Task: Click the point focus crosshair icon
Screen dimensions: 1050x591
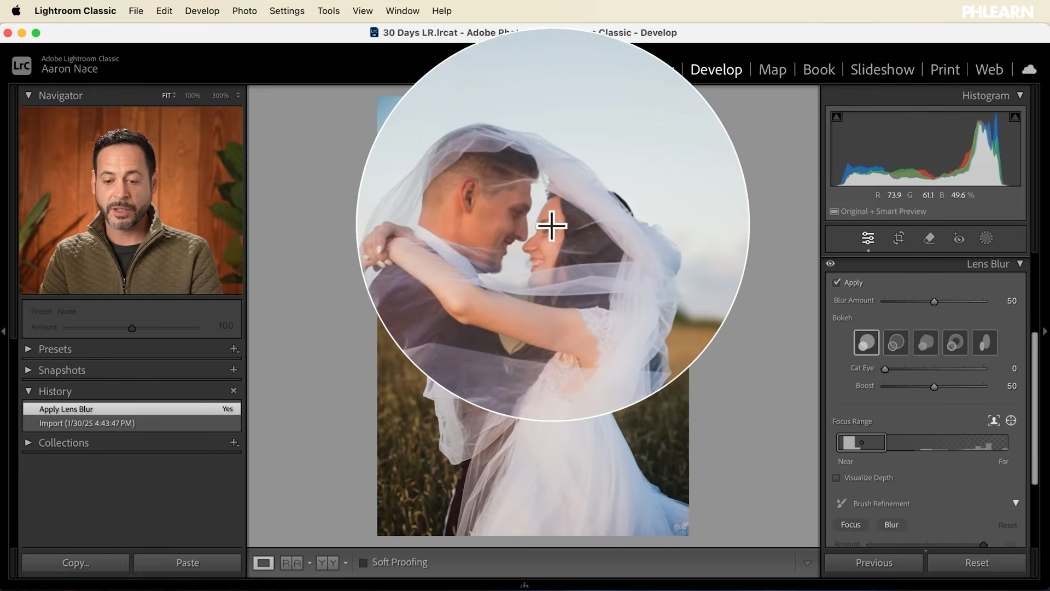Action: [1011, 420]
